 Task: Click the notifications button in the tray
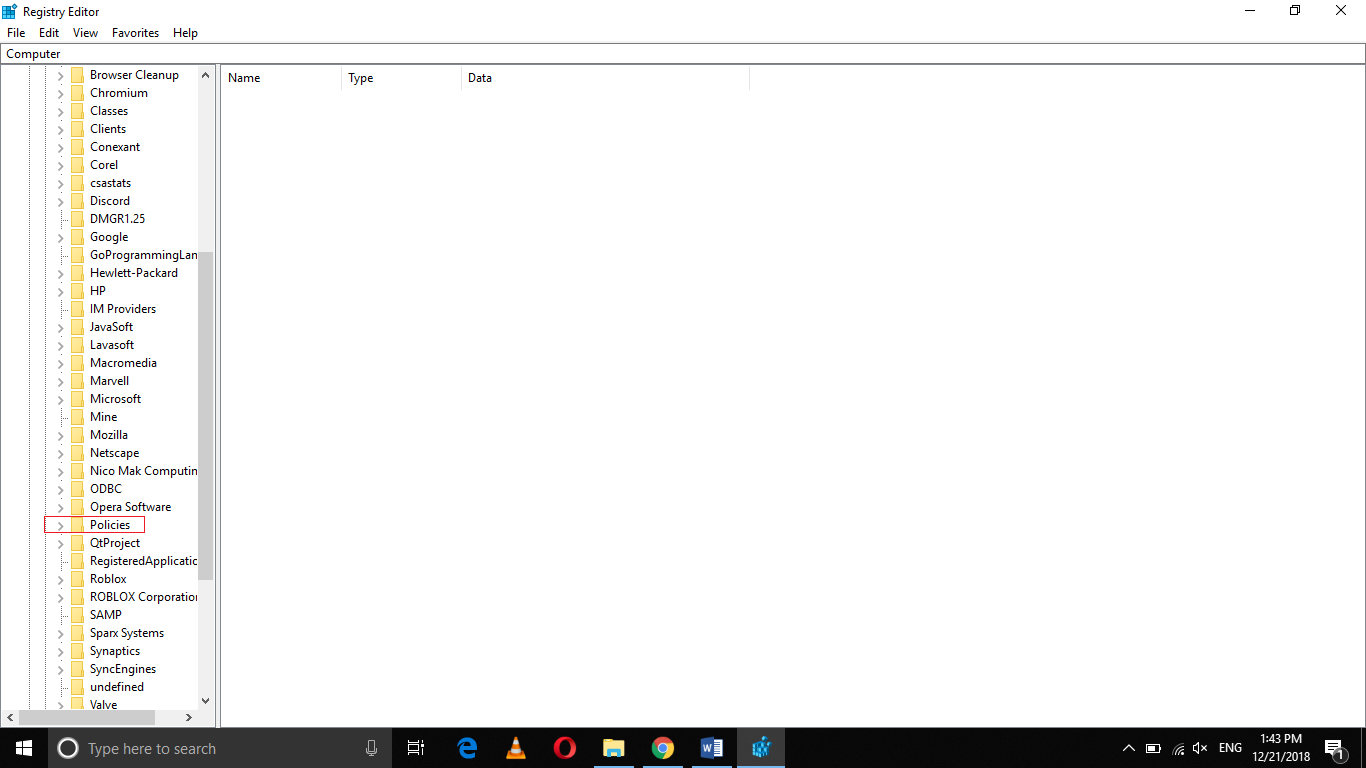pos(1334,748)
